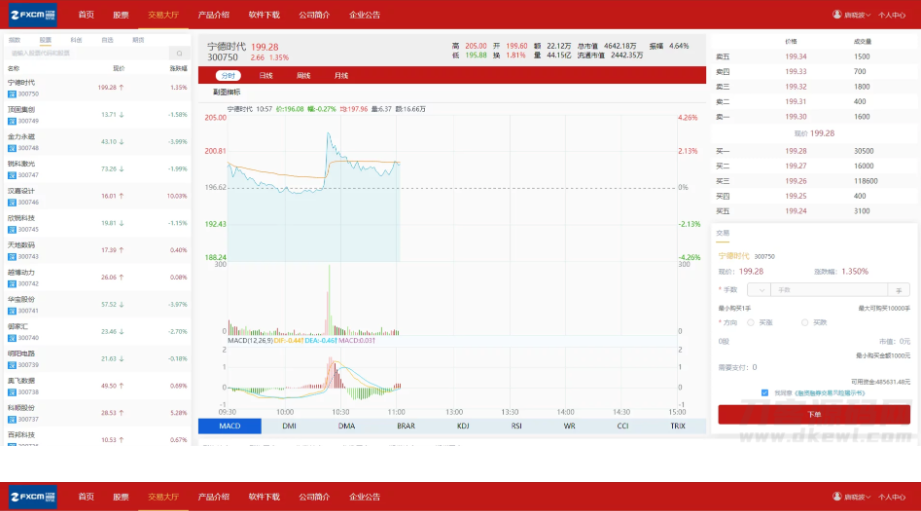Select the 周线 chart period tab

[304, 76]
